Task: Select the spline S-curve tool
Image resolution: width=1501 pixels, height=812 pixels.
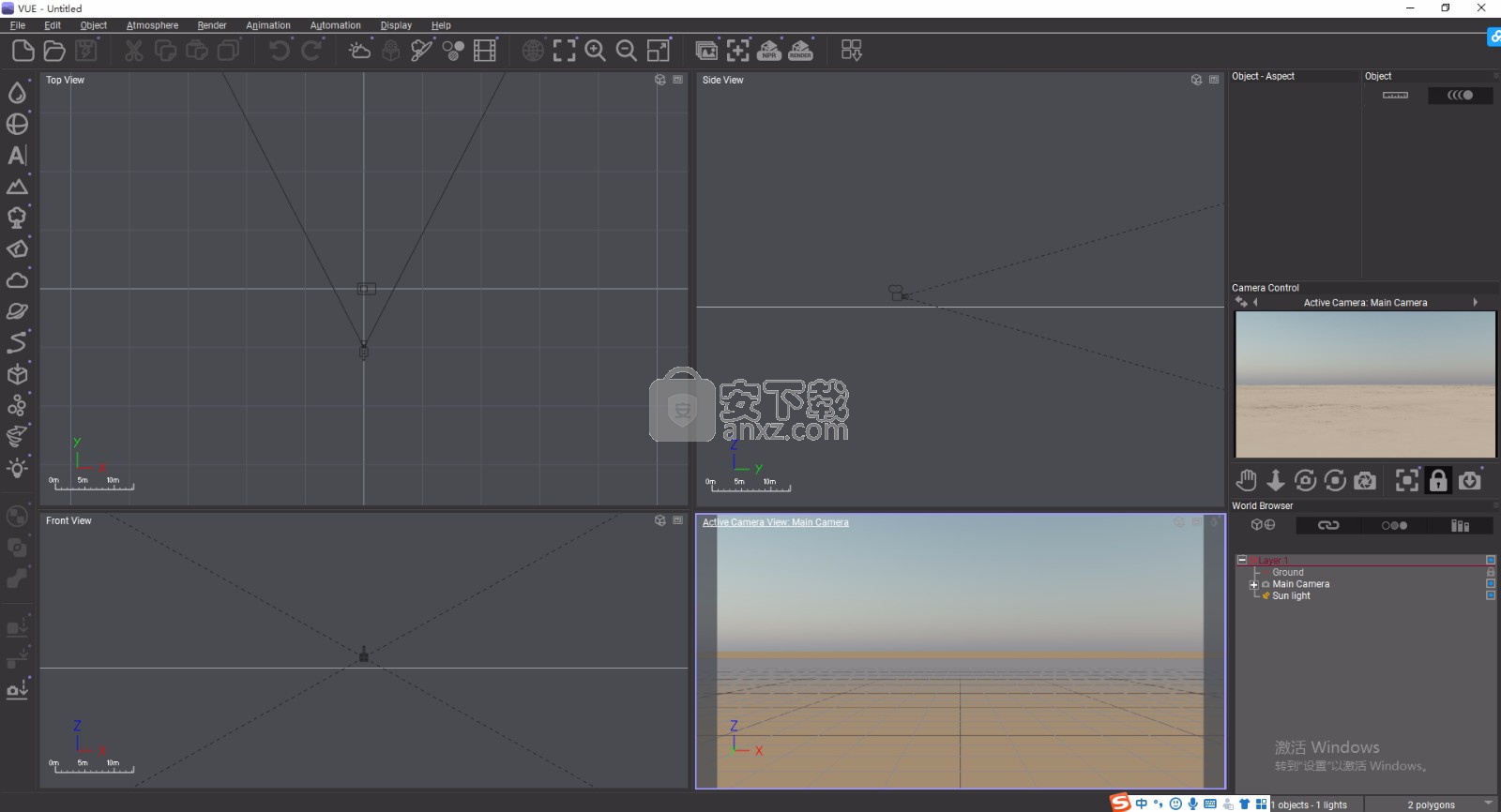Action: point(17,342)
